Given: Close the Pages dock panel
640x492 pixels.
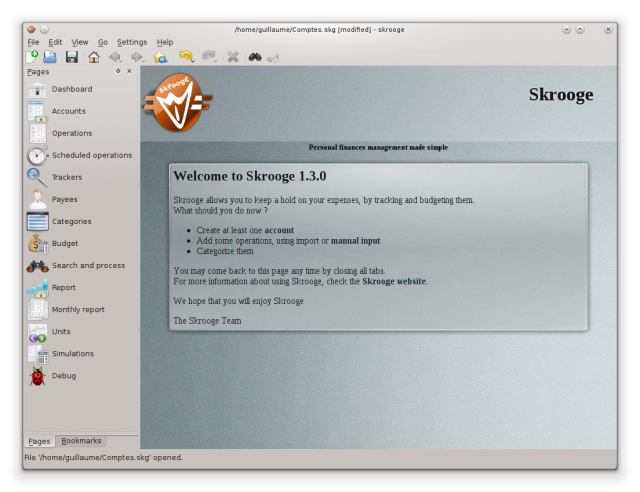Looking at the screenshot, I should pyautogui.click(x=129, y=71).
